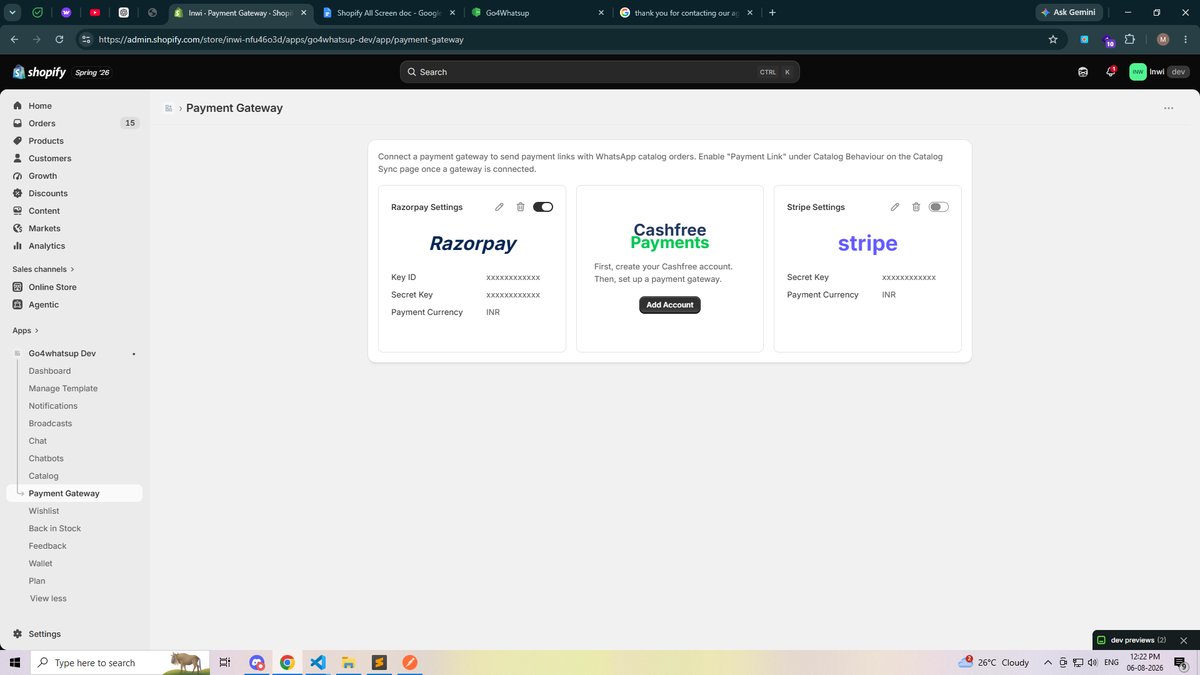Click the Shopify logo
The width and height of the screenshot is (1200, 675).
[39, 72]
